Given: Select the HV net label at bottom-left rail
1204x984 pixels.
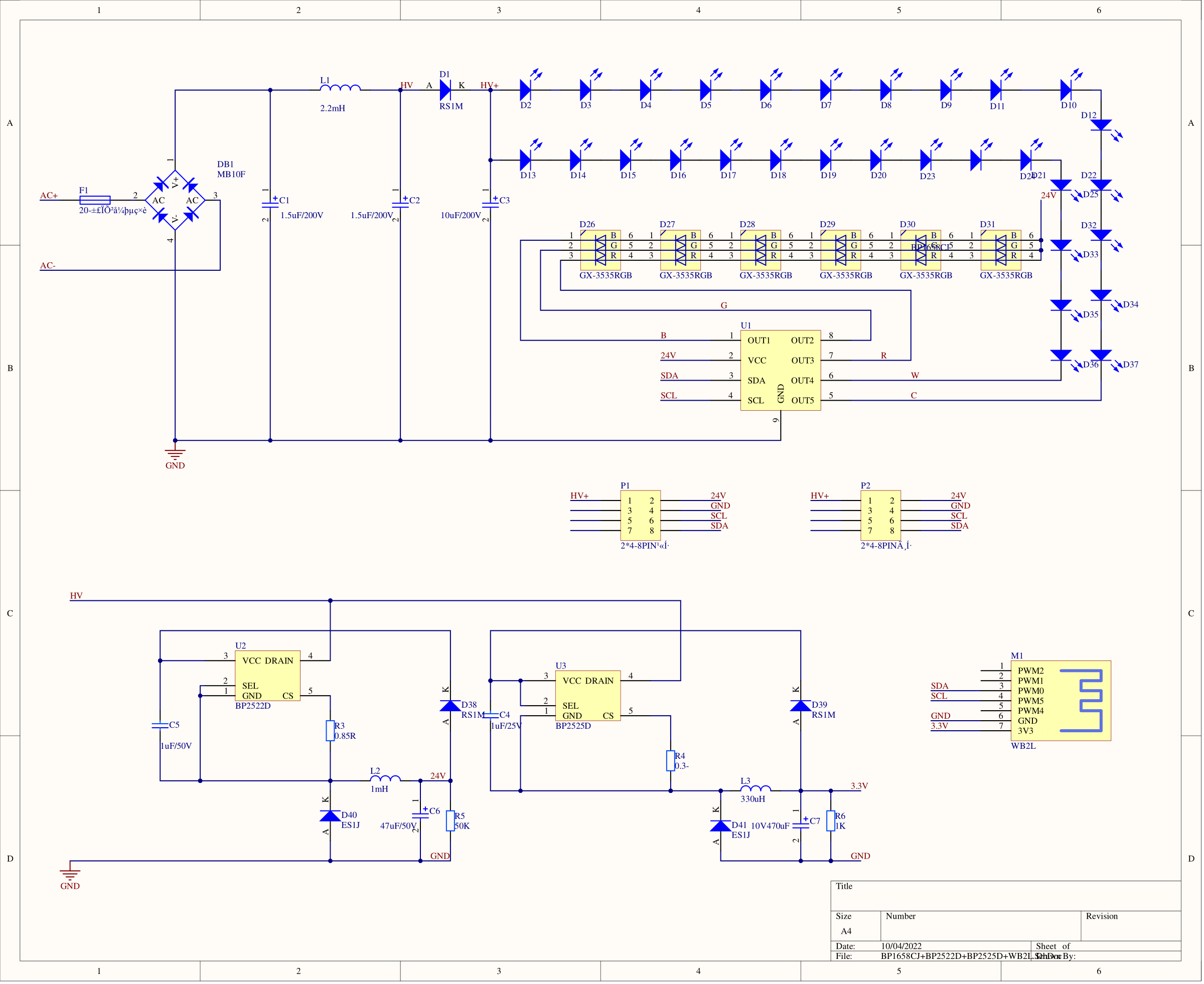Looking at the screenshot, I should tap(76, 596).
